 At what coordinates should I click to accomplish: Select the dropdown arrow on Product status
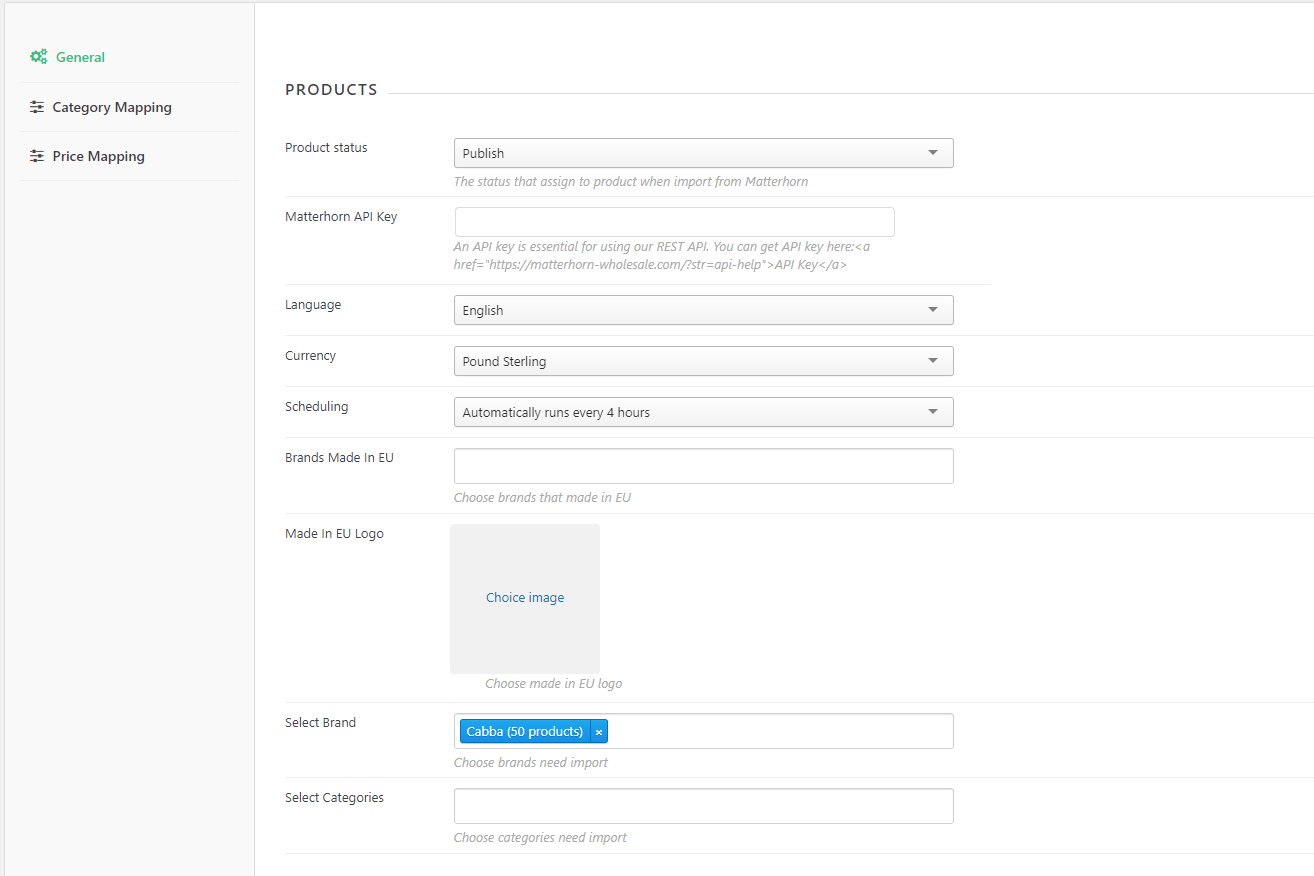coord(933,153)
